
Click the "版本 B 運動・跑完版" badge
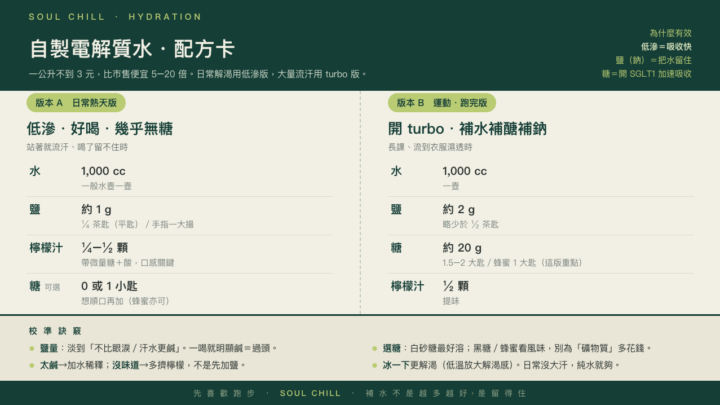(442, 103)
